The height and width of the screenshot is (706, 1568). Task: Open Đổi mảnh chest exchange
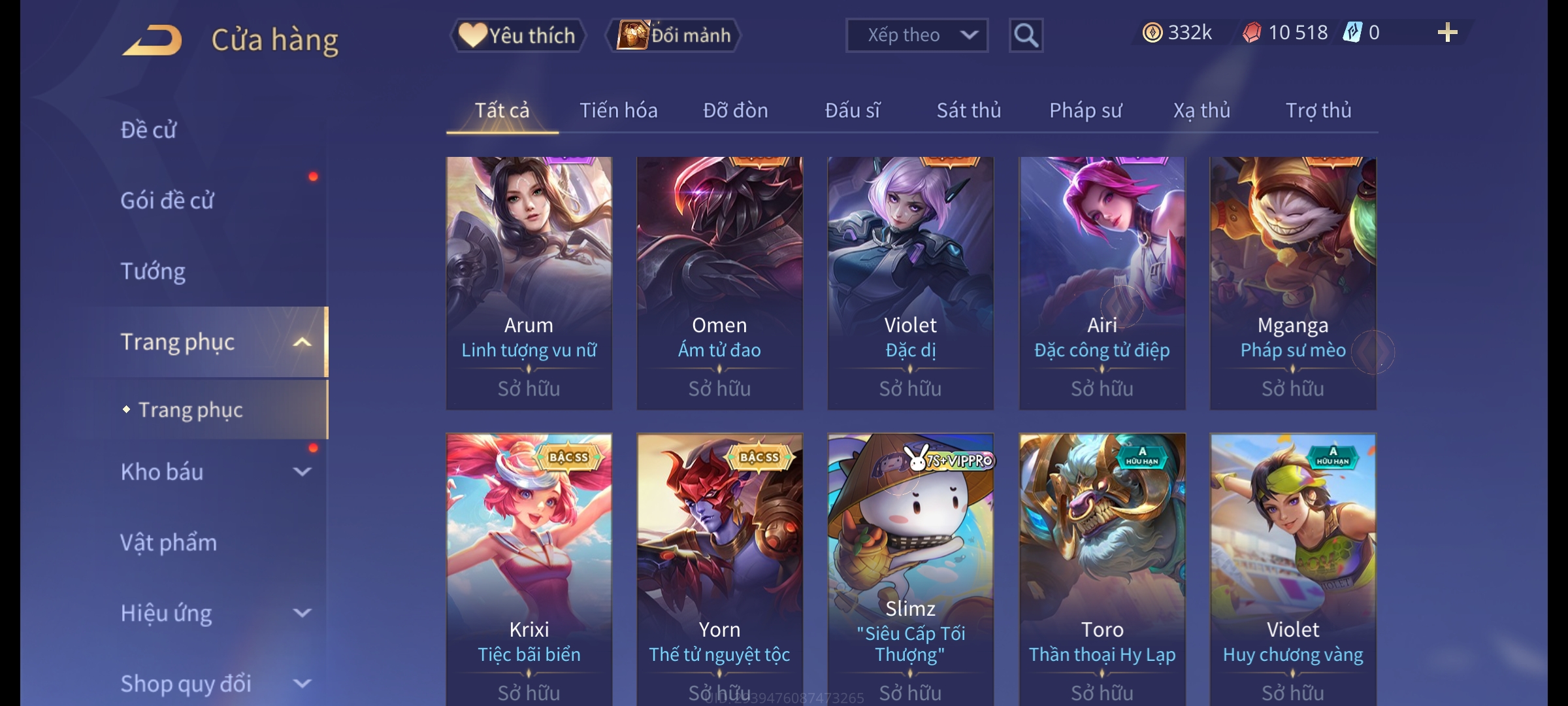click(674, 35)
